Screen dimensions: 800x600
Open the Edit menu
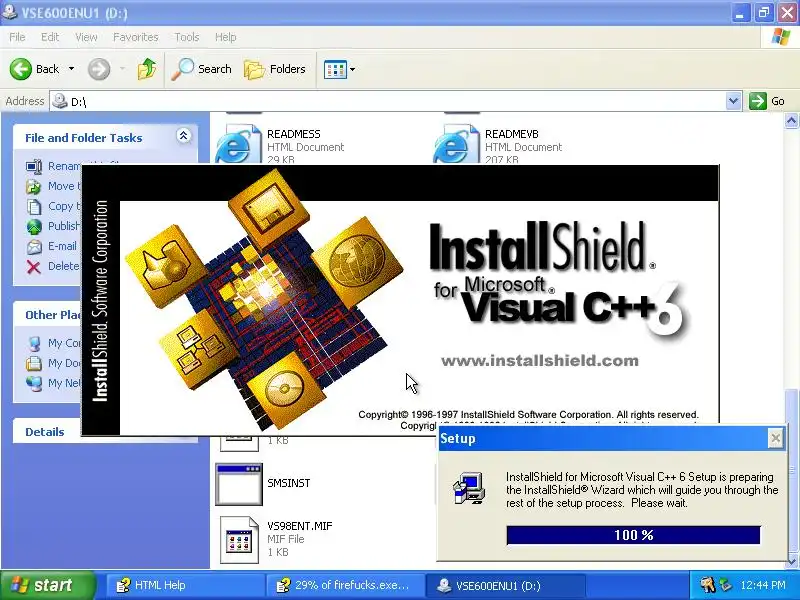click(49, 37)
